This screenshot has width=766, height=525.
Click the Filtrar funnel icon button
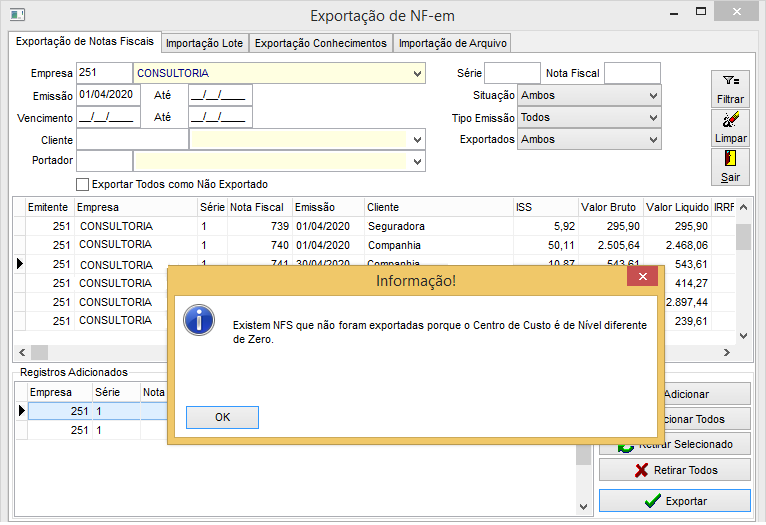tap(730, 88)
